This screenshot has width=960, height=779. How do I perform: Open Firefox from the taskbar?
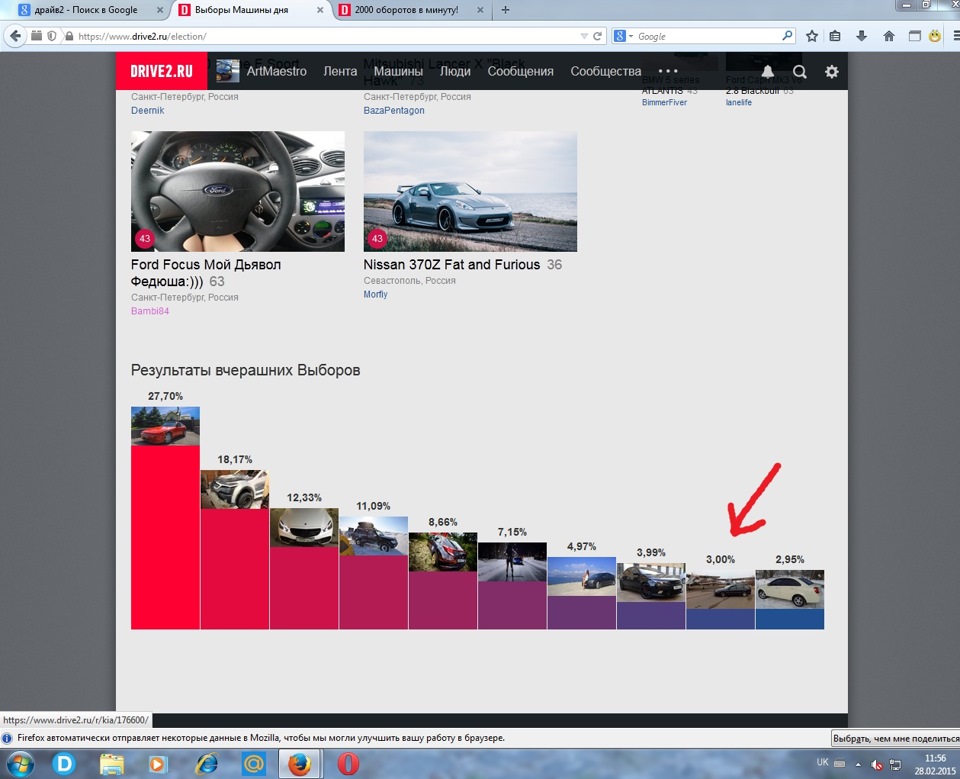point(299,764)
